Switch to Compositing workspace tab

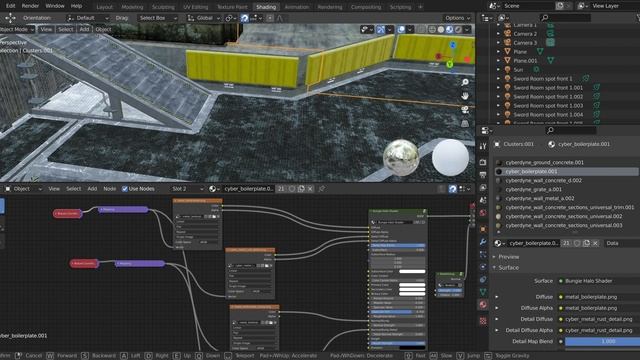[x=366, y=7]
